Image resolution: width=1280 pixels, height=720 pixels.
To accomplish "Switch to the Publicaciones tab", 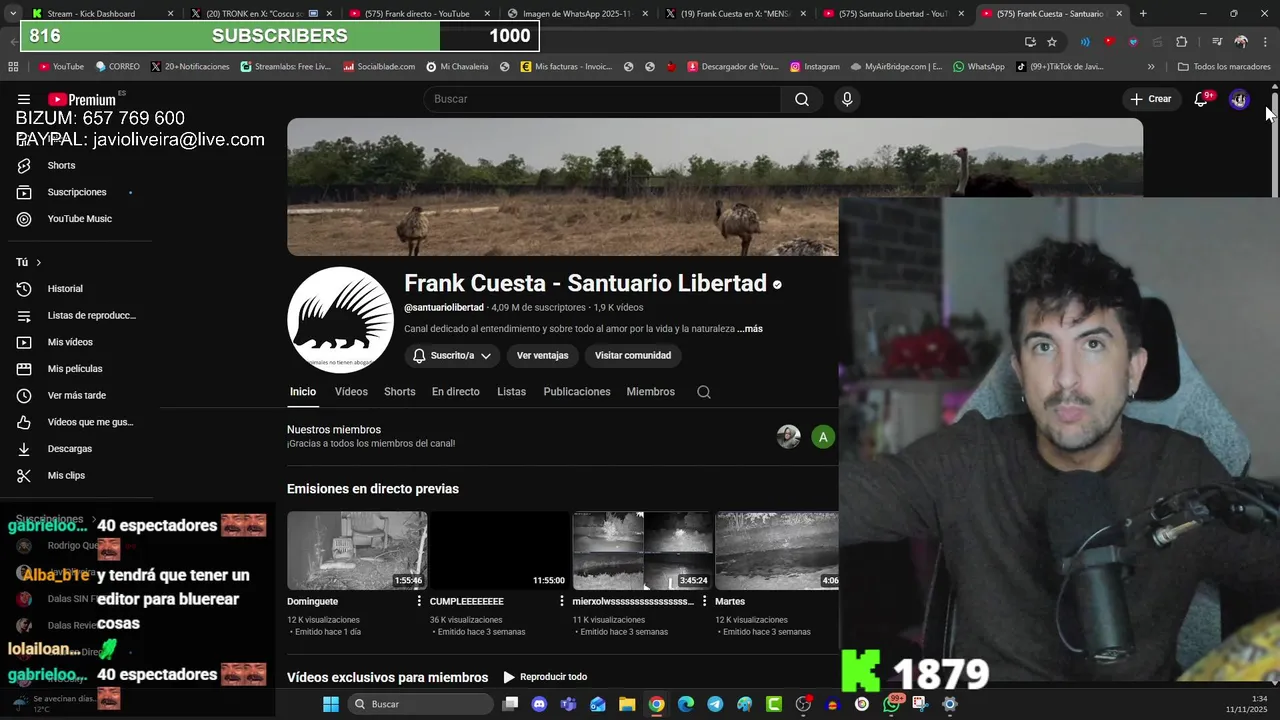I will pos(577,392).
